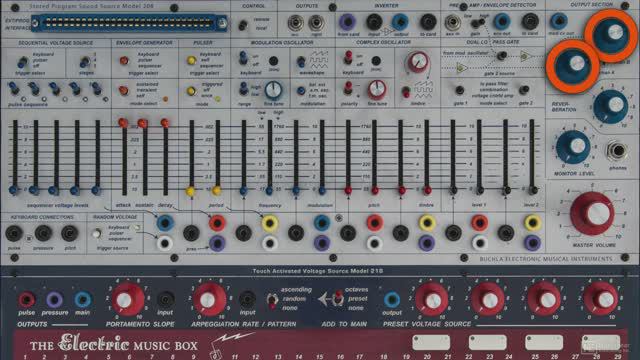The width and height of the screenshot is (640, 360).
Task: Click the complex oscillator red fine tune knob
Action: pos(377,90)
